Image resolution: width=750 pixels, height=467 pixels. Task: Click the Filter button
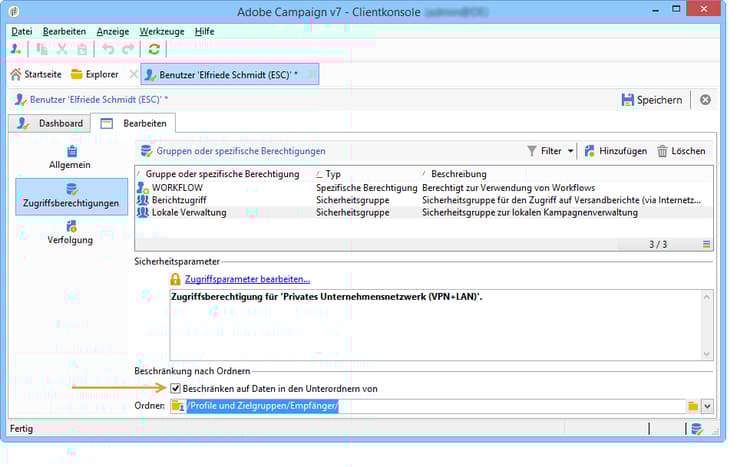pos(545,151)
